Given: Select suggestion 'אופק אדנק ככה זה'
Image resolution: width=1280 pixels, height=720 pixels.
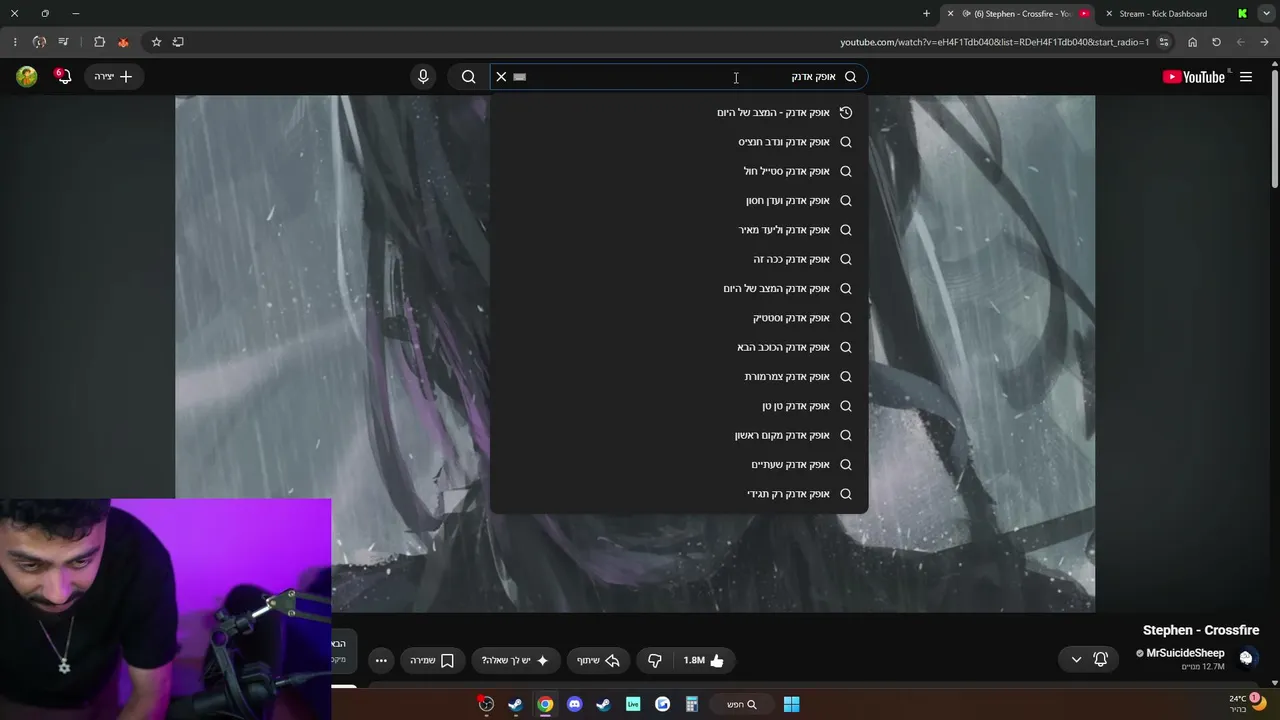Looking at the screenshot, I should pos(679,259).
